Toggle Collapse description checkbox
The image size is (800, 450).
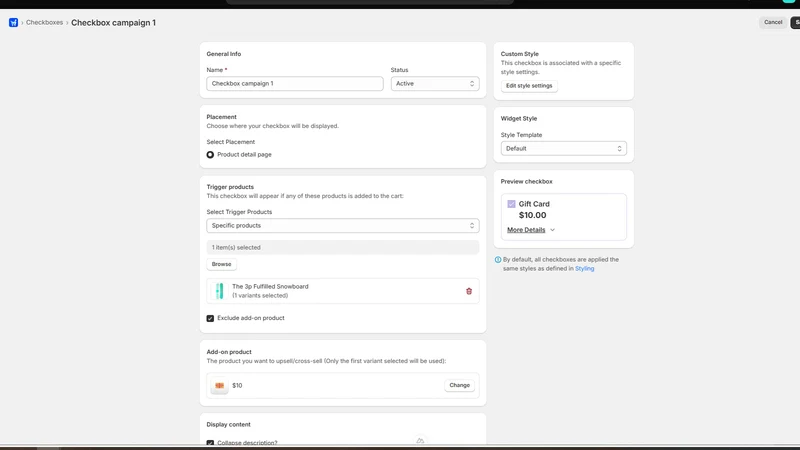pyautogui.click(x=210, y=442)
